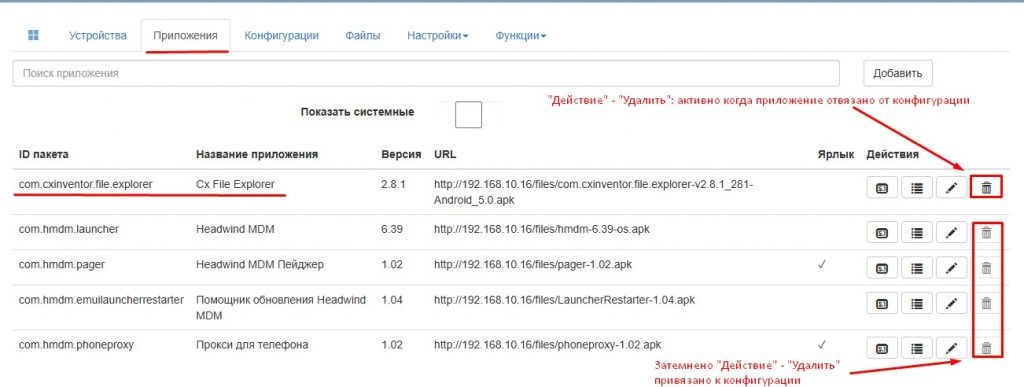Focus the Поиск приложения search field
Screen dimensions: 1024x387
(426, 73)
